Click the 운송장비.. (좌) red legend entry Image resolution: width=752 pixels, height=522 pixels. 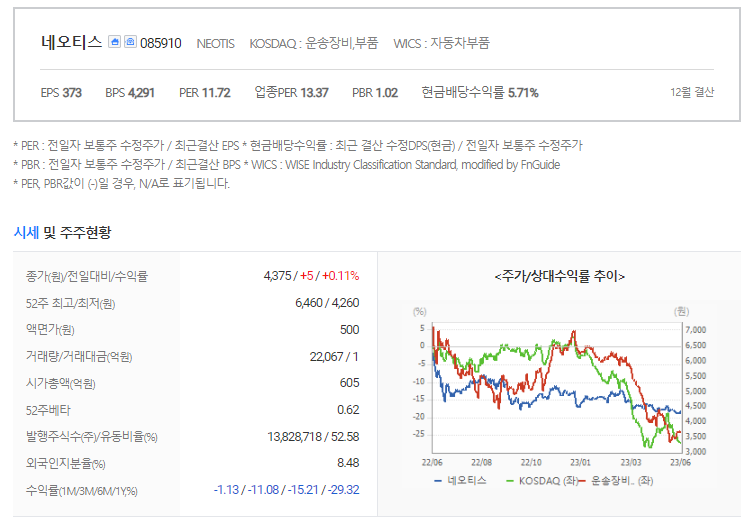(x=616, y=480)
